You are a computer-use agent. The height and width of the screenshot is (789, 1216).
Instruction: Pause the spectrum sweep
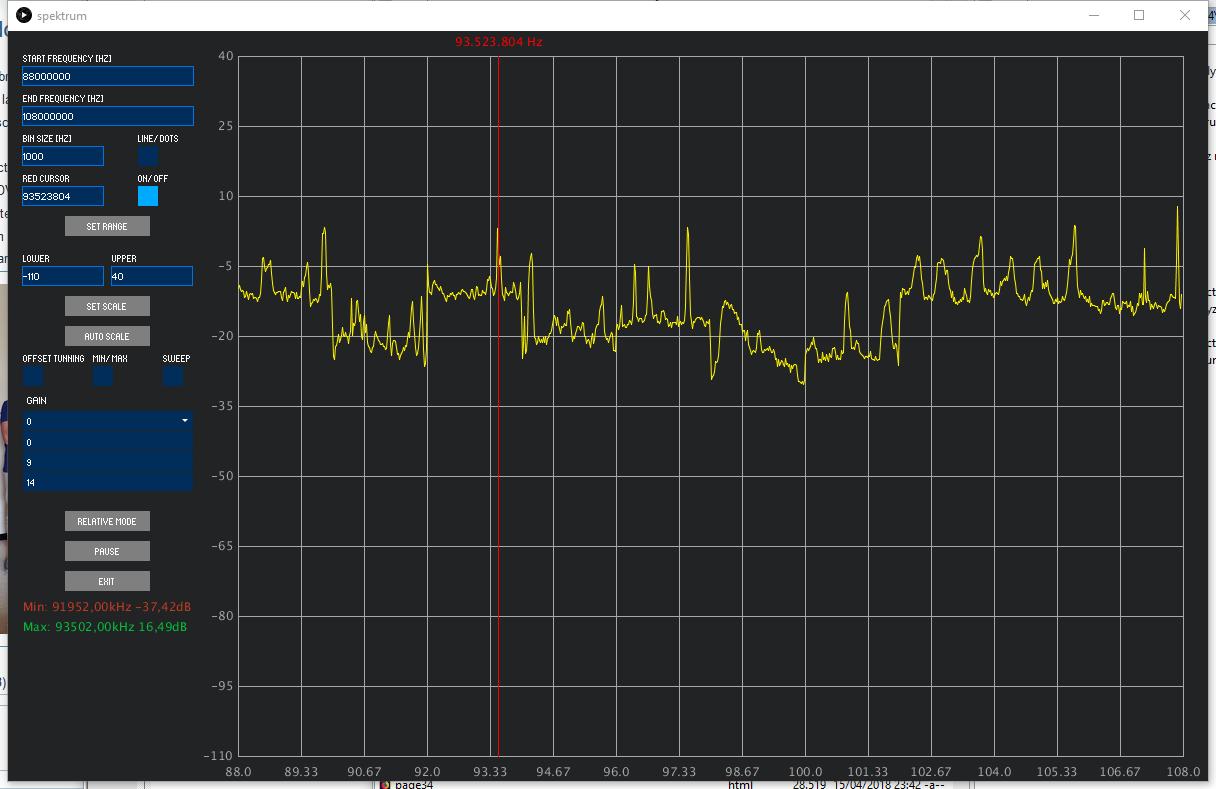(x=107, y=551)
